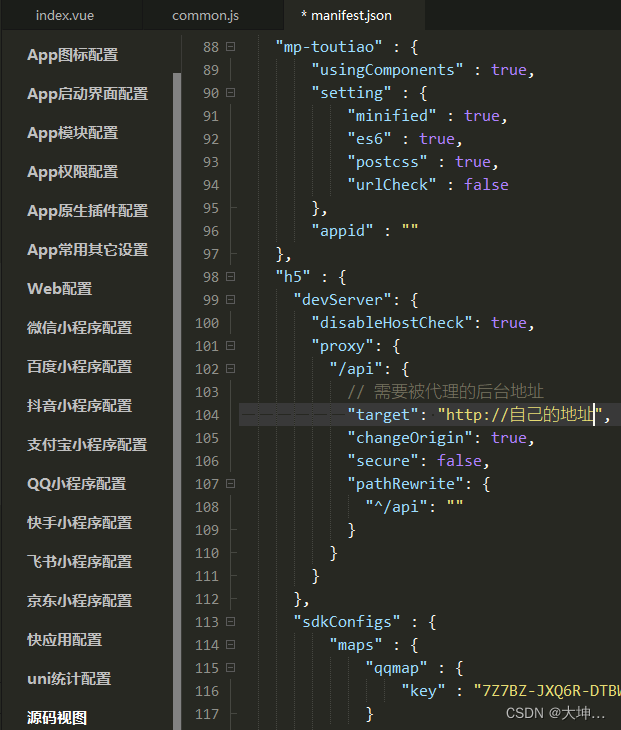This screenshot has width=621, height=730.
Task: Collapse code fold at line 88
Action: coord(230,47)
